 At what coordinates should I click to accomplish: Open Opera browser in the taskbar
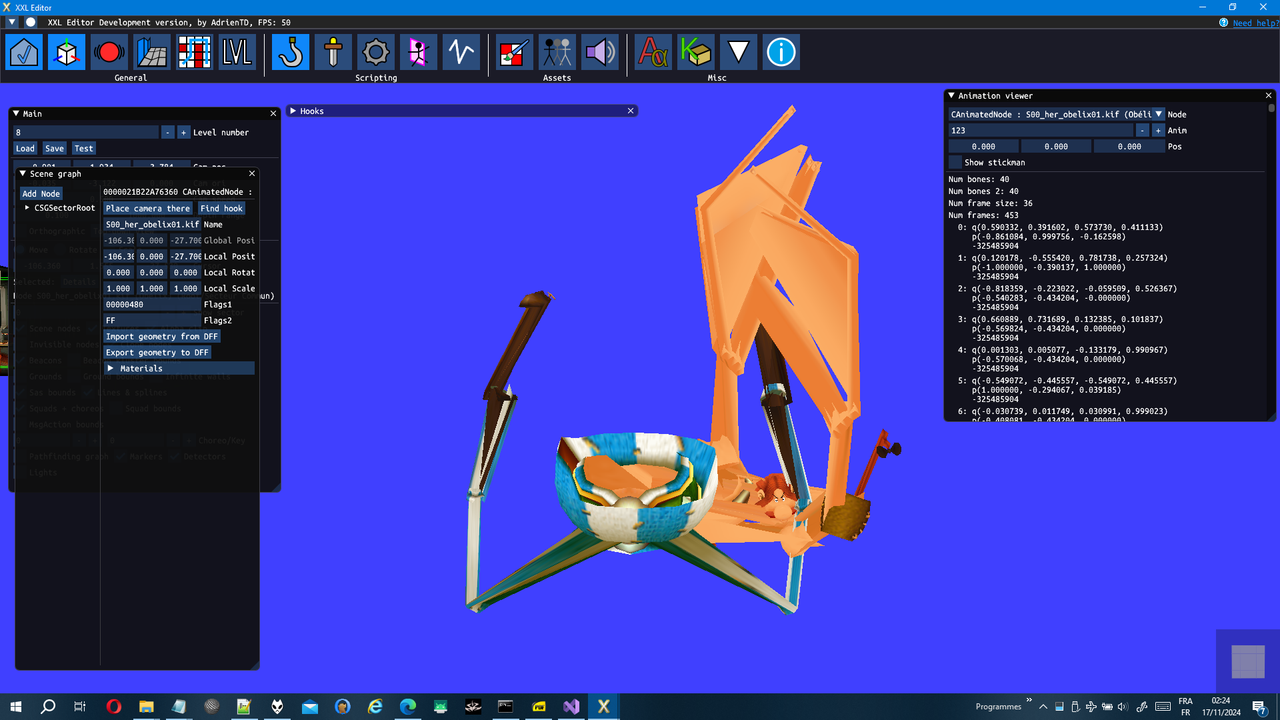[x=114, y=706]
